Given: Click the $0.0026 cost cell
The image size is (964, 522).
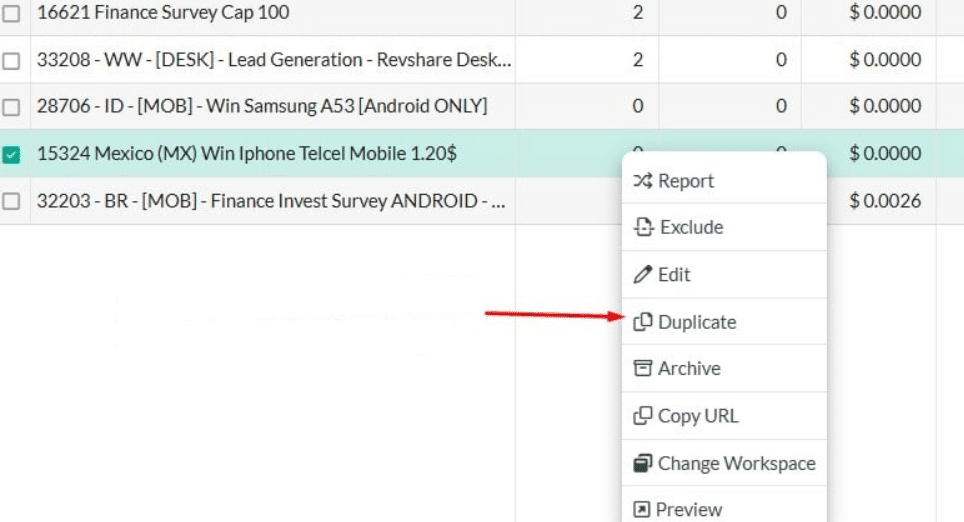Looking at the screenshot, I should pos(885,201).
